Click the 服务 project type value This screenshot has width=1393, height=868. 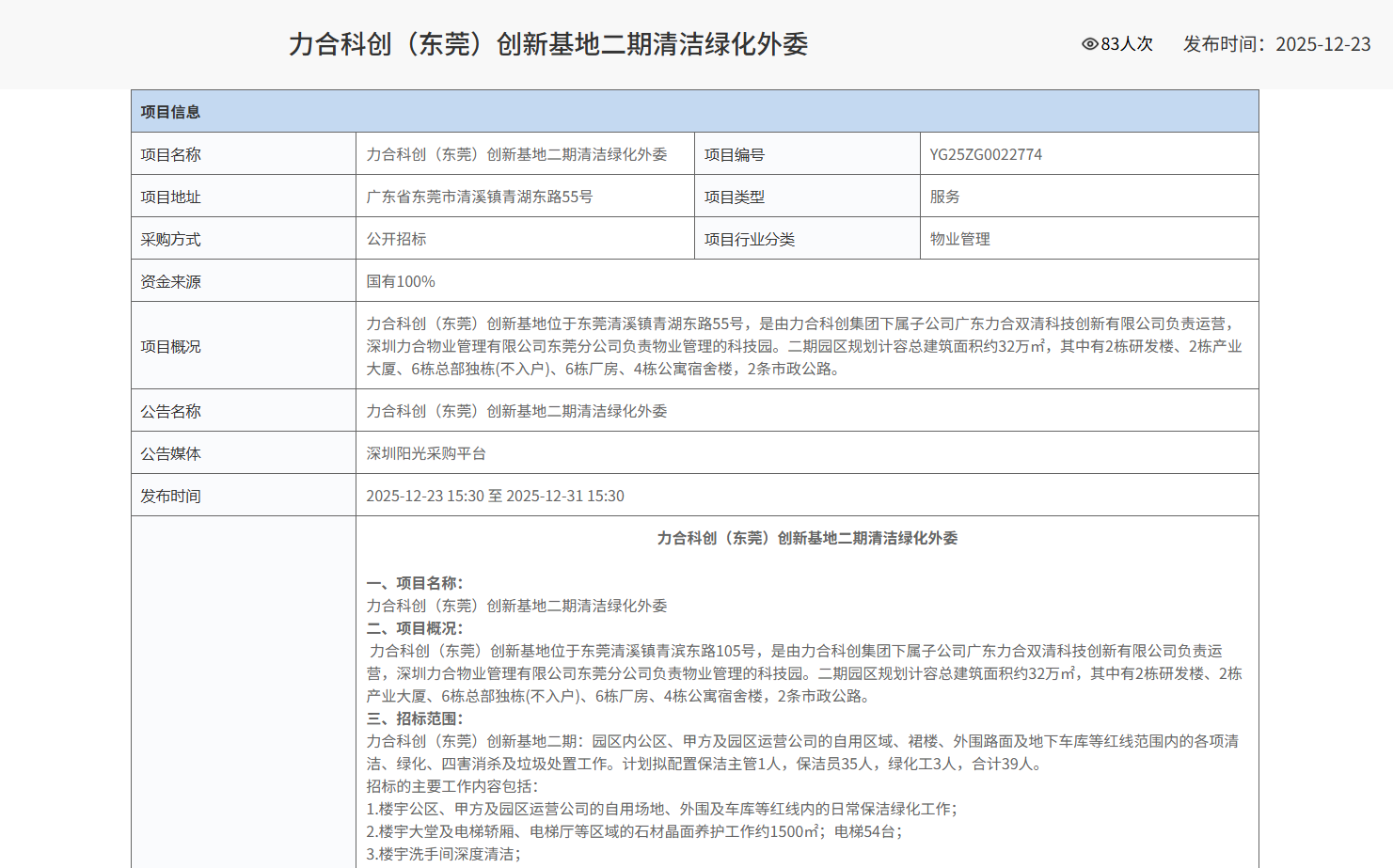(944, 197)
